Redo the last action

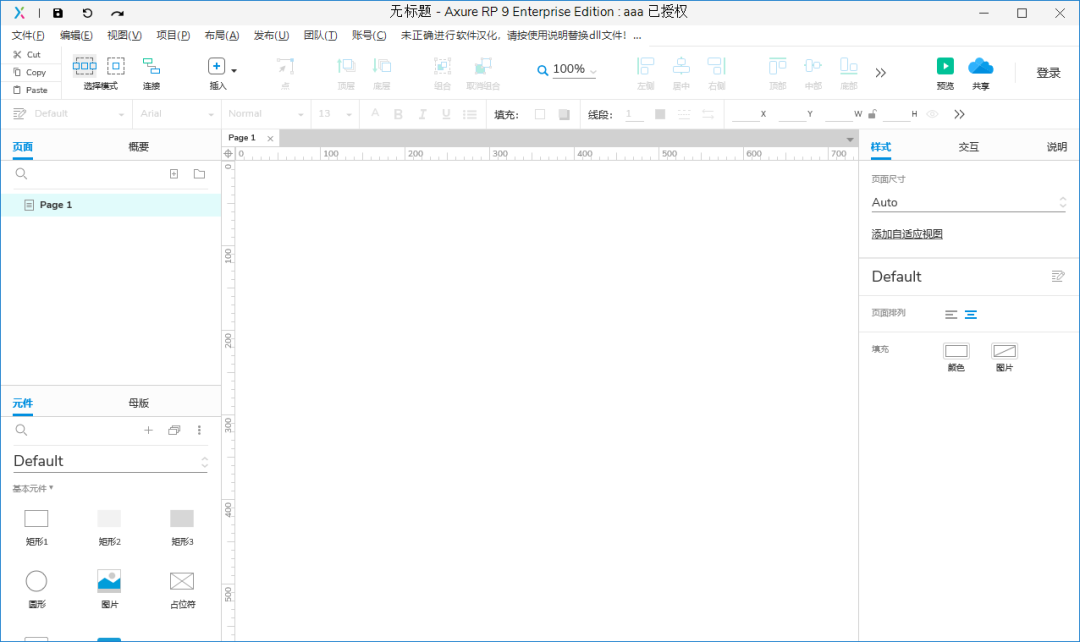point(117,12)
